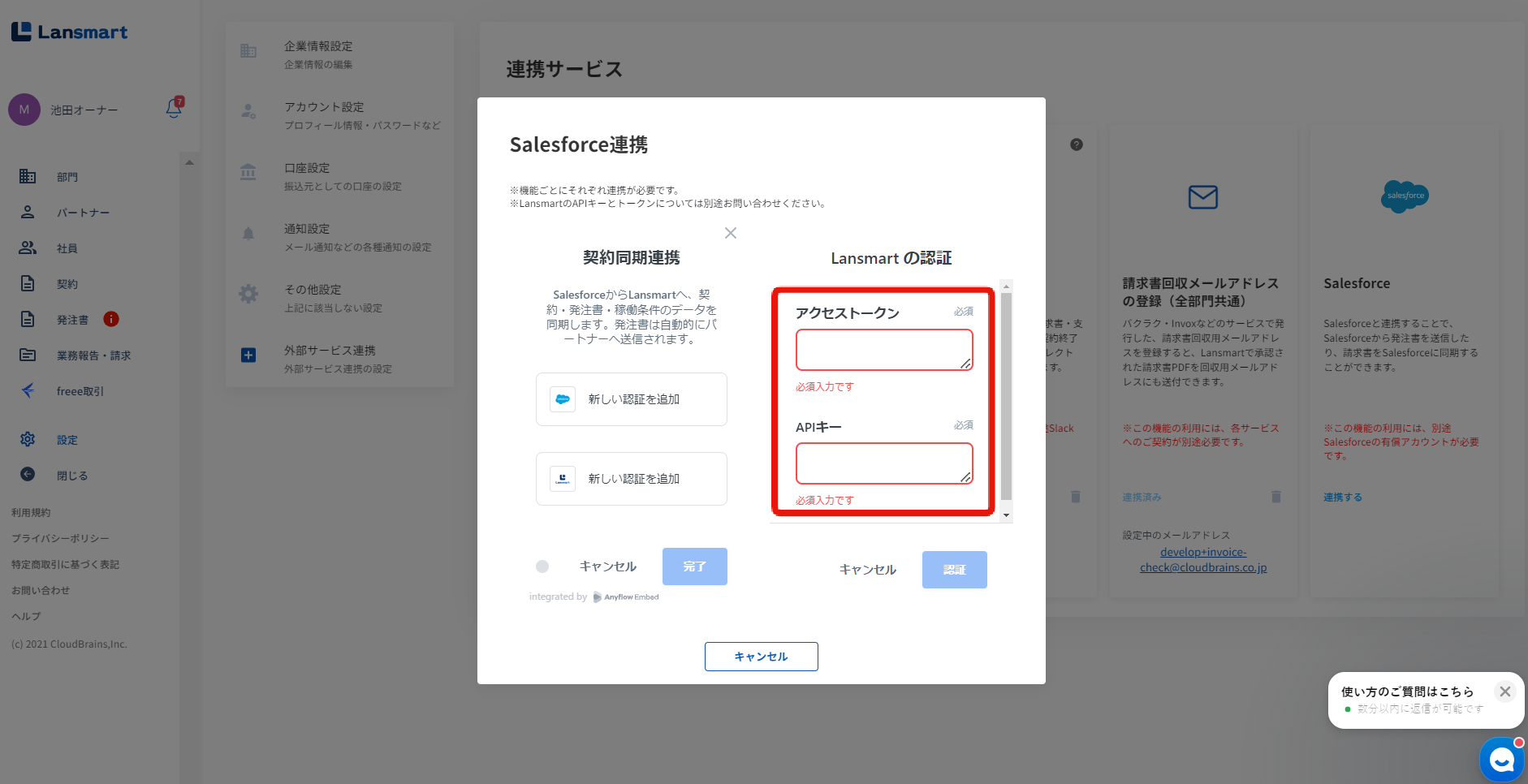Focus the アクセストークン text field
Screen dimensions: 1528x784
[884, 350]
